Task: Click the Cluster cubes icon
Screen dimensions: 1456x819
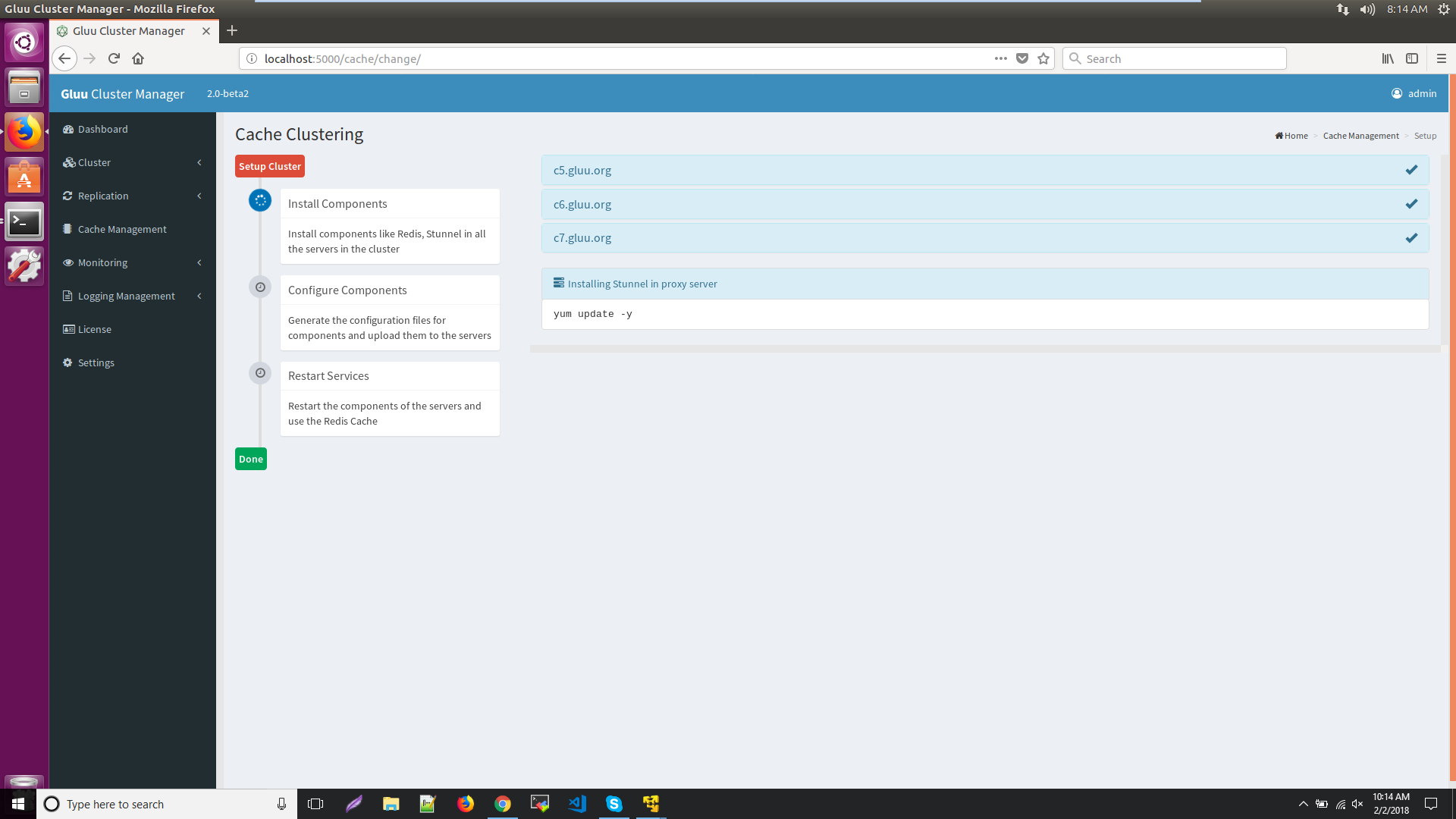Action: (x=69, y=162)
